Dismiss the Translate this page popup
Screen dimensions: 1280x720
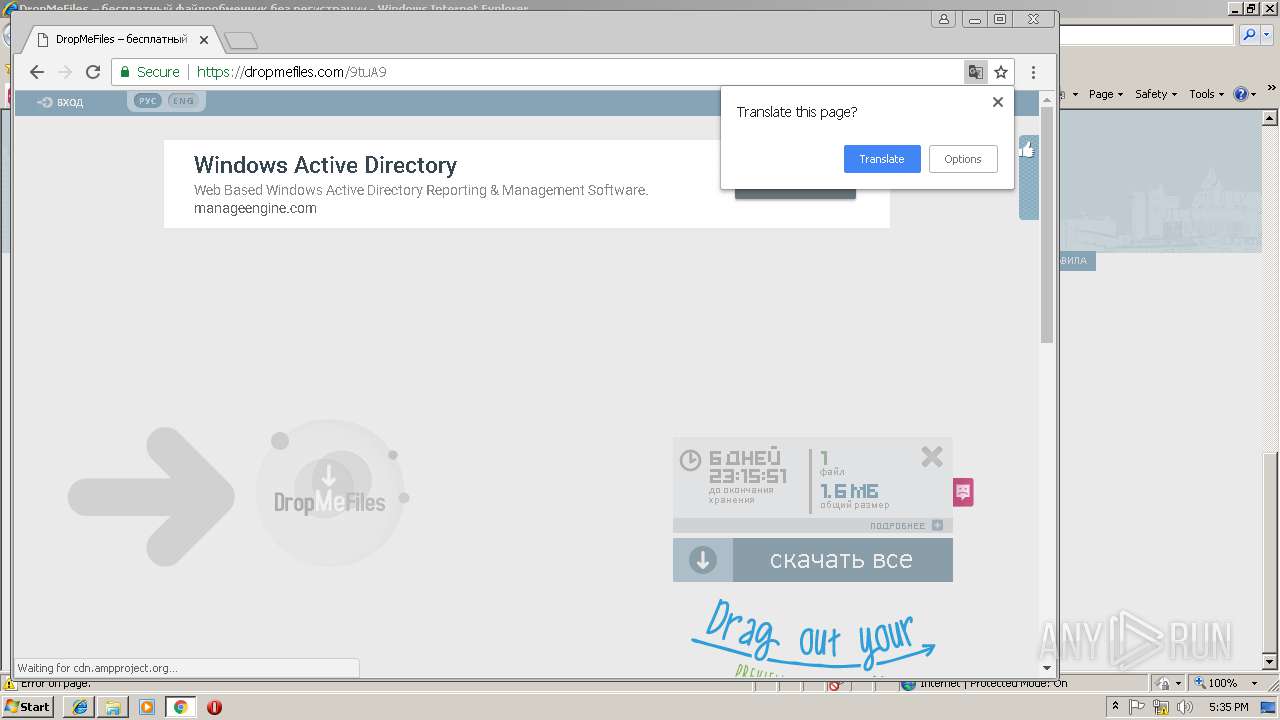(x=997, y=102)
